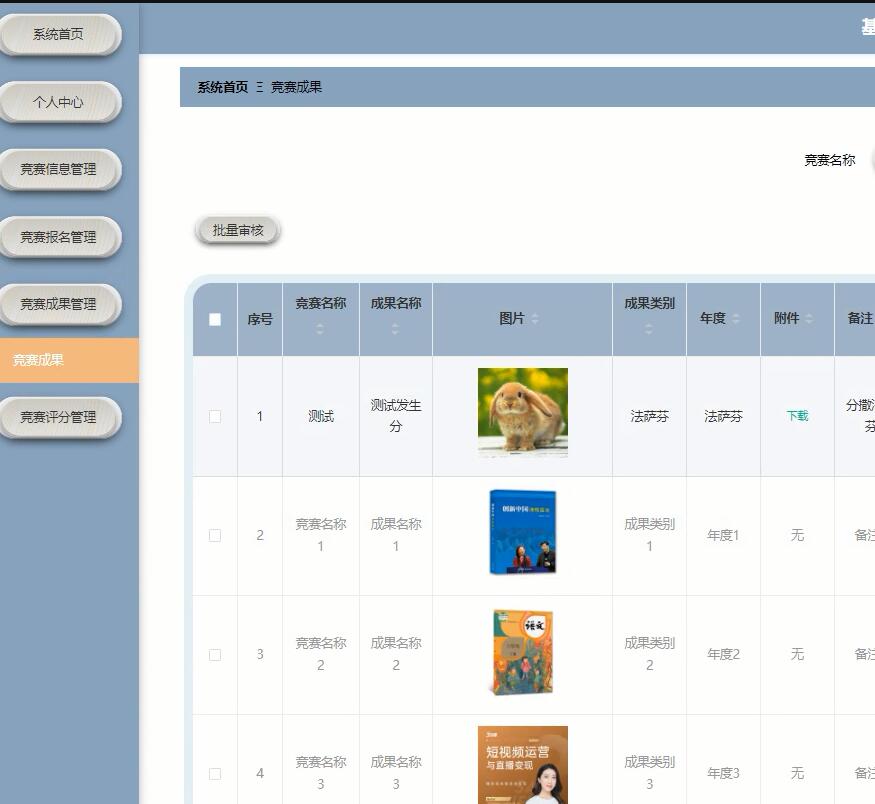Open the 系统首页 sidebar menu
Screen dimensions: 875x804
pos(58,35)
